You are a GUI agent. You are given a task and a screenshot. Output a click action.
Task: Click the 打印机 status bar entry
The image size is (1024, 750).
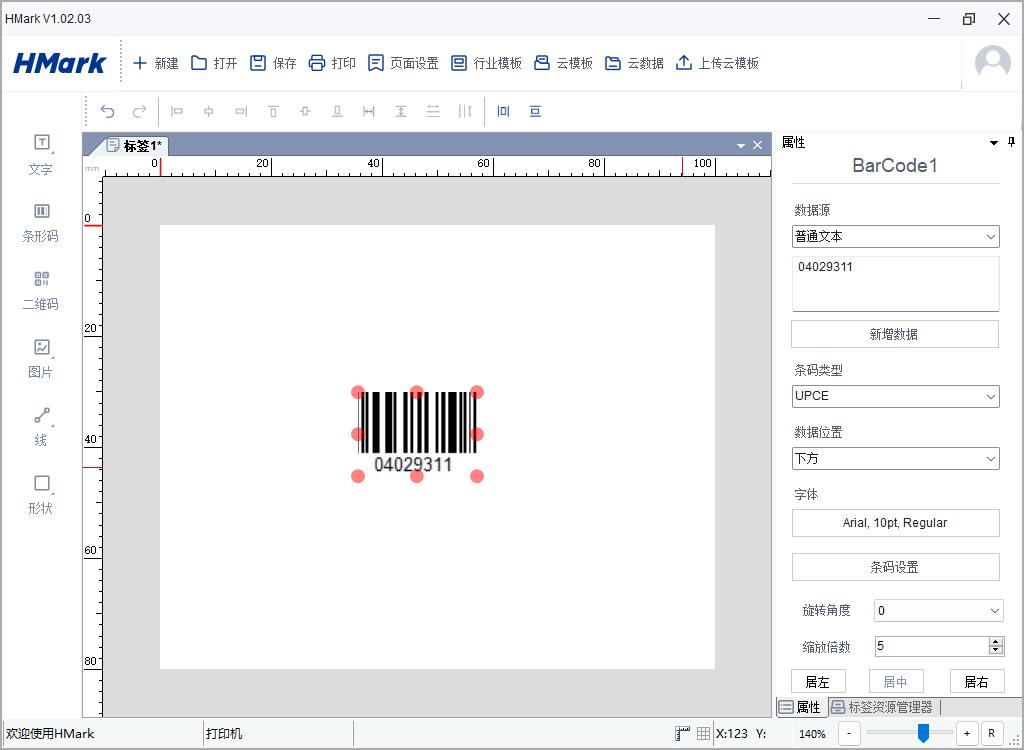pos(224,734)
